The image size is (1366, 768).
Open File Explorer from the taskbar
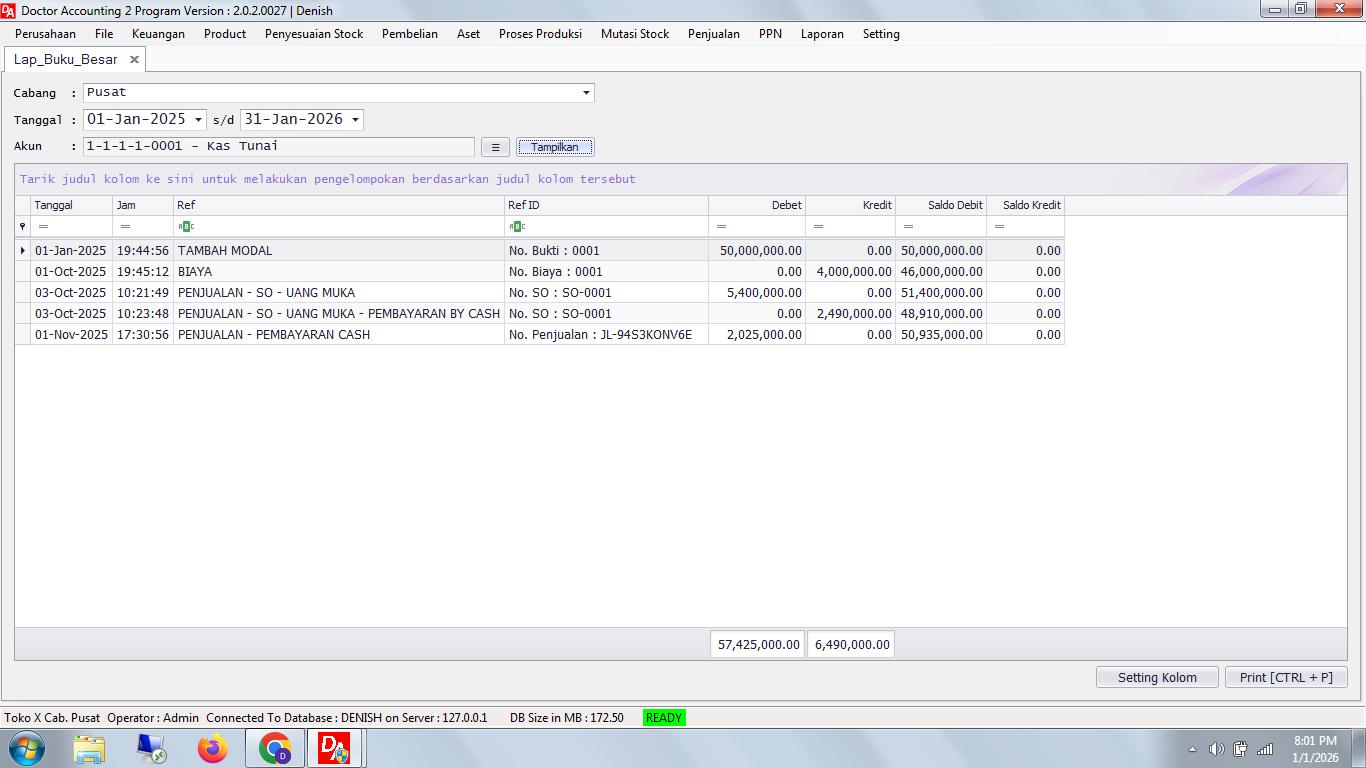89,748
